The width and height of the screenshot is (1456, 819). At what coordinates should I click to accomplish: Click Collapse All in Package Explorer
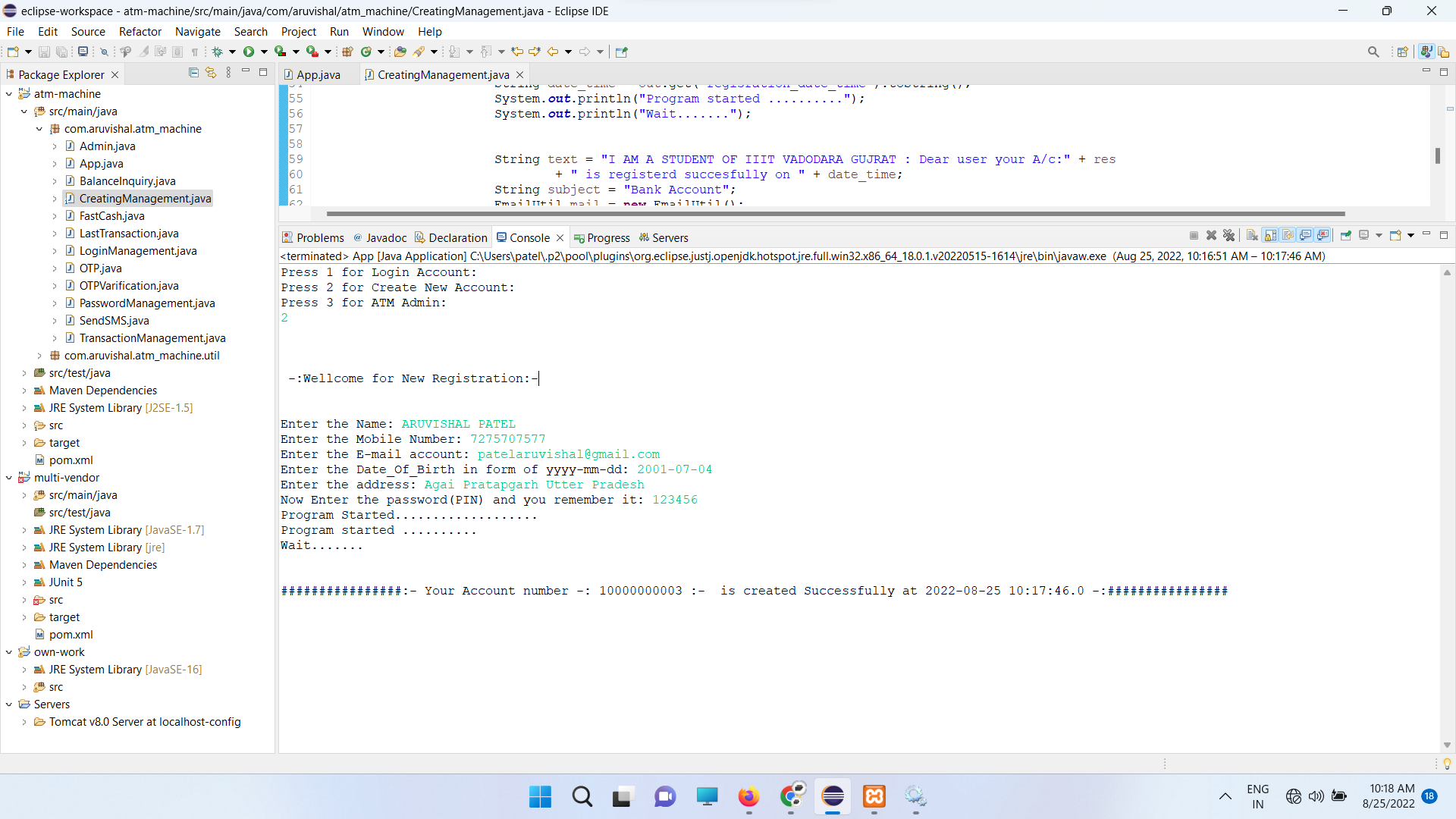193,72
